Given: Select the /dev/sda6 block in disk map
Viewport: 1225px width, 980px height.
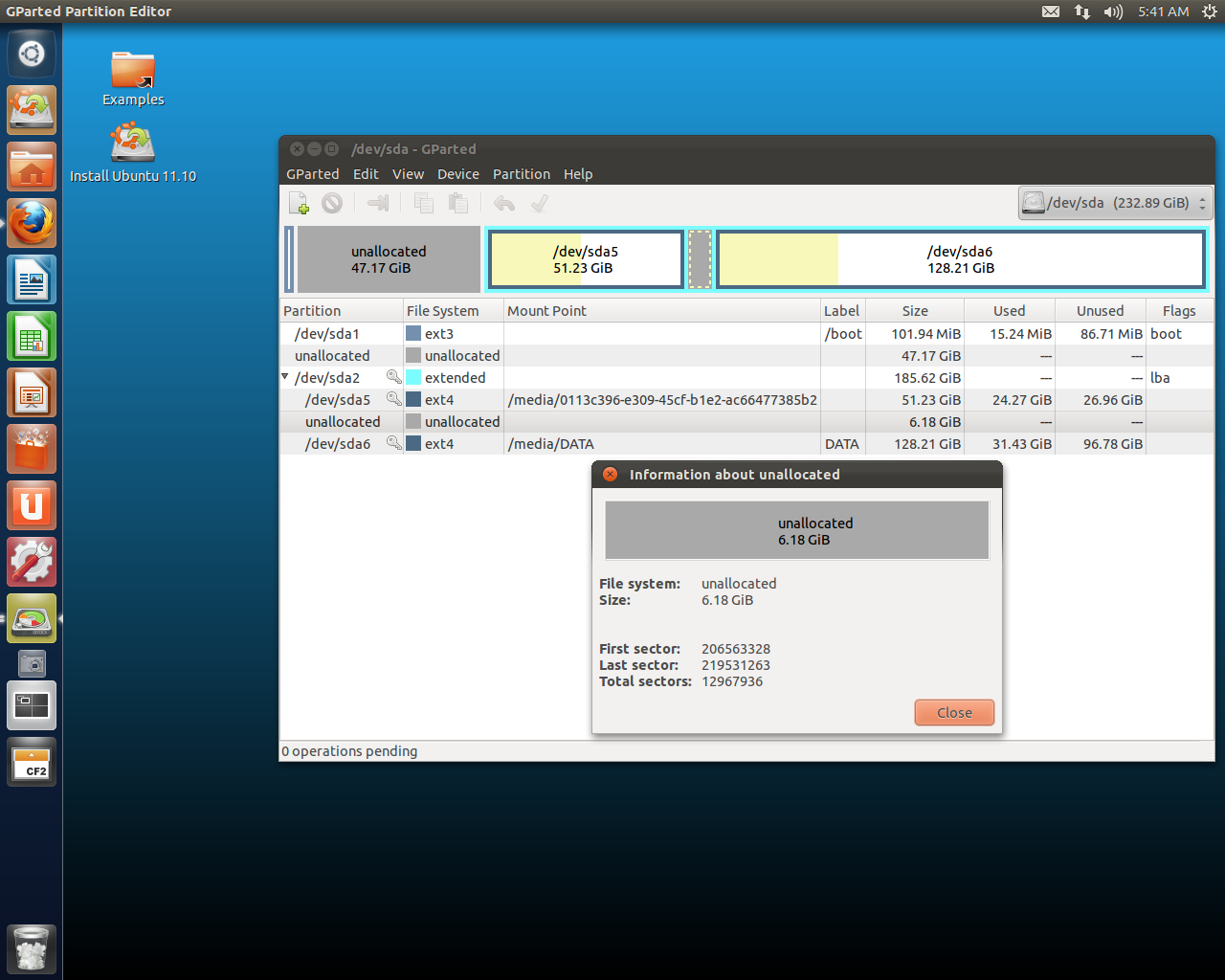Looking at the screenshot, I should pyautogui.click(x=961, y=259).
